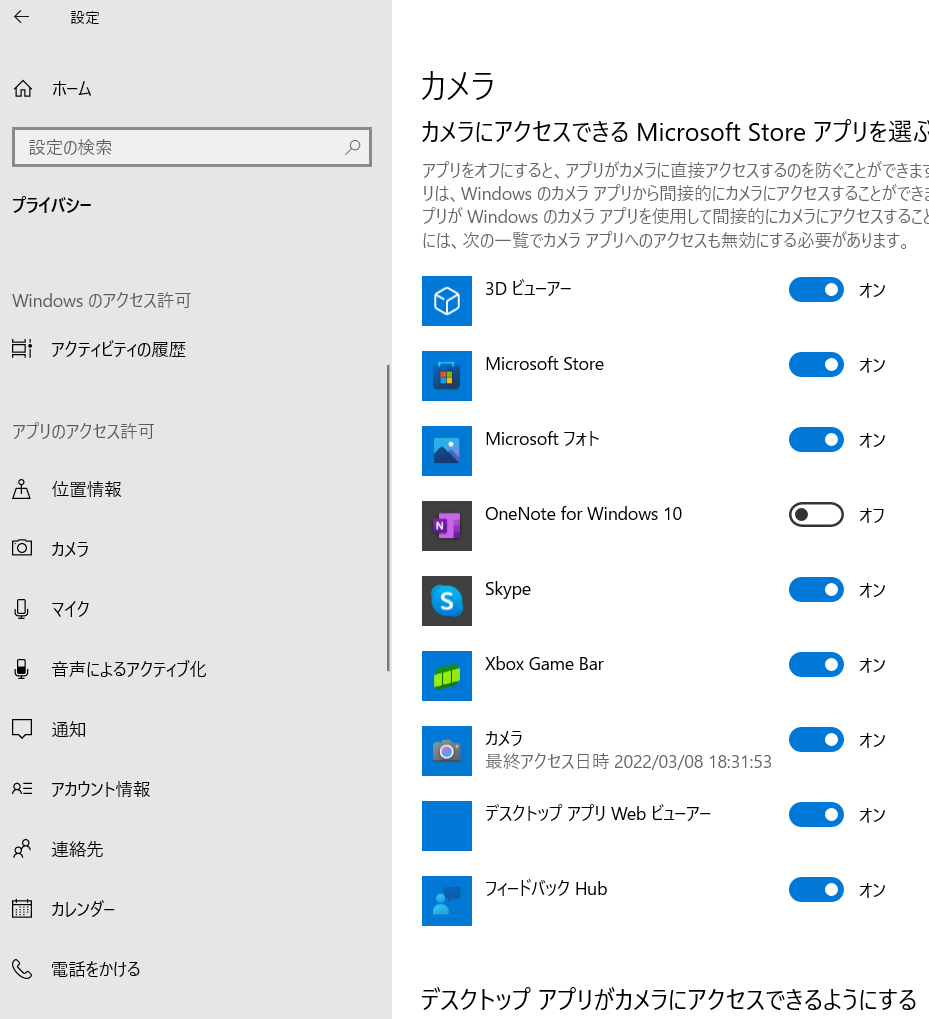
Task: Click the 通知 notification icon
Action: tap(22, 729)
